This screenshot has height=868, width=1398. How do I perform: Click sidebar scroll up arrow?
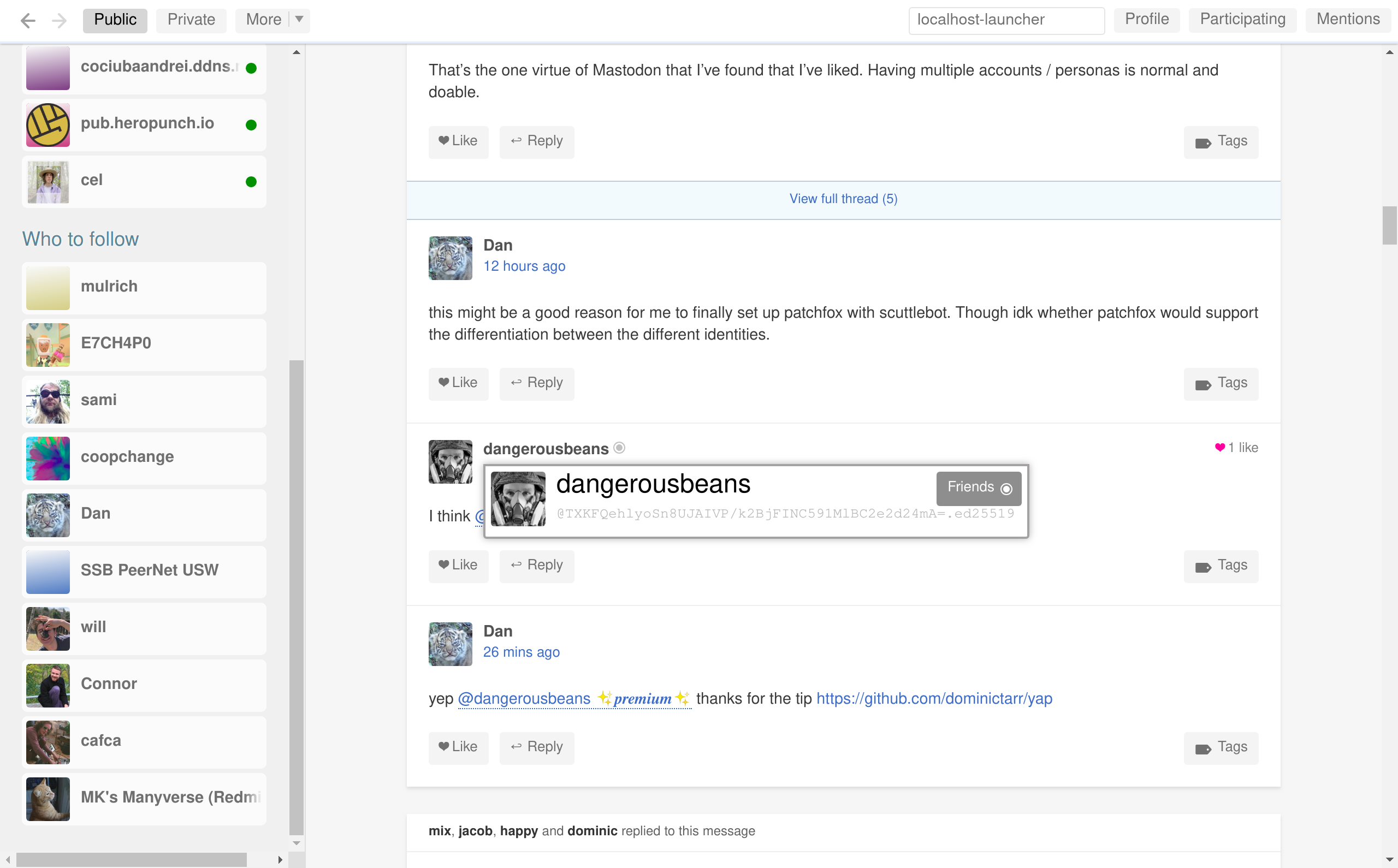click(x=296, y=52)
